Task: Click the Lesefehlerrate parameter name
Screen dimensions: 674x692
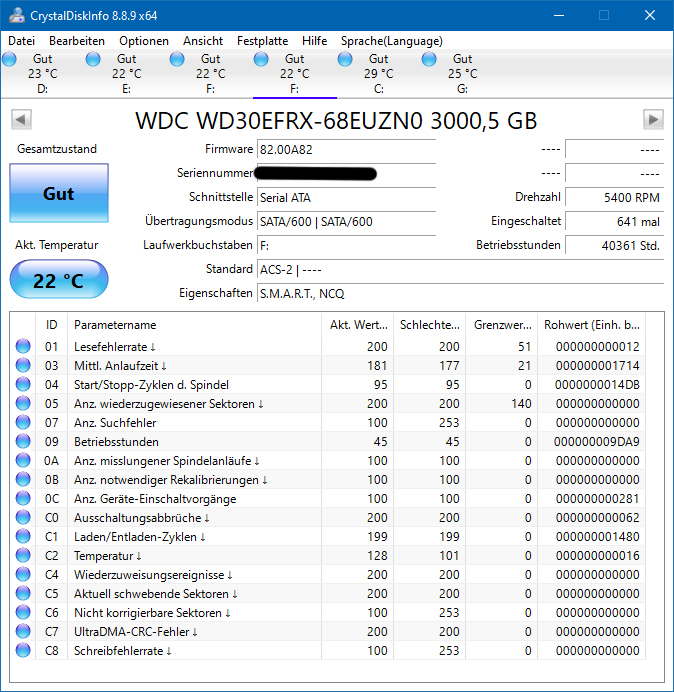Action: click(110, 347)
